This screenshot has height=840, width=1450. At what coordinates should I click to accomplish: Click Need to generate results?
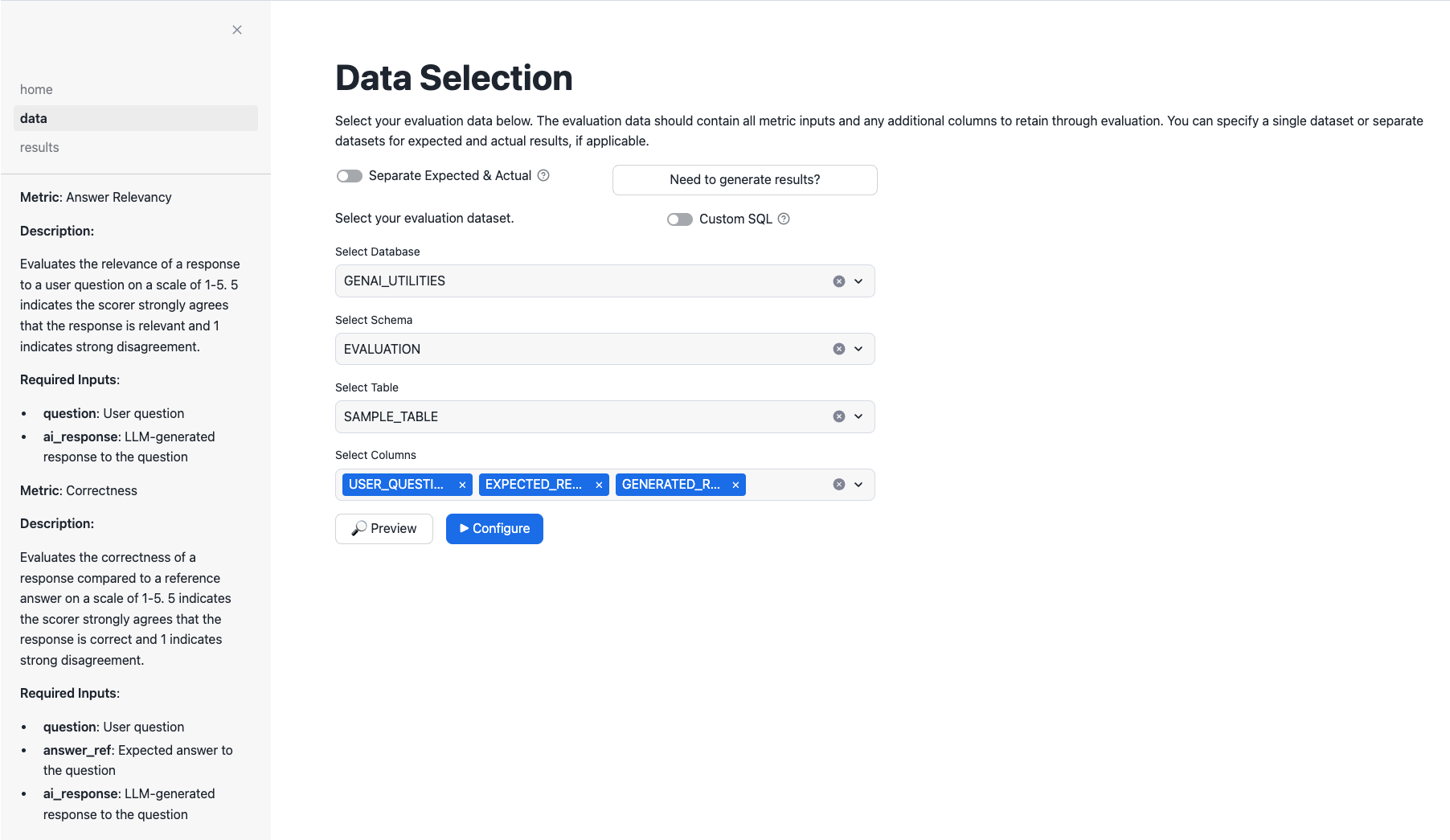[x=743, y=179]
